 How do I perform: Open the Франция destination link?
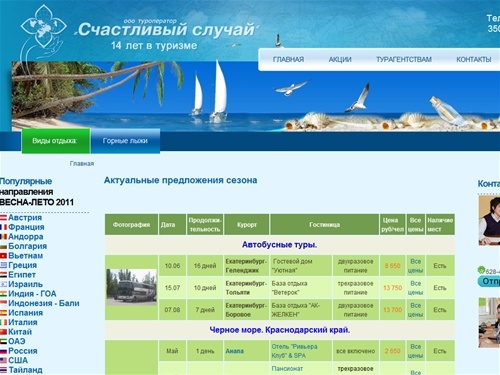(x=26, y=227)
